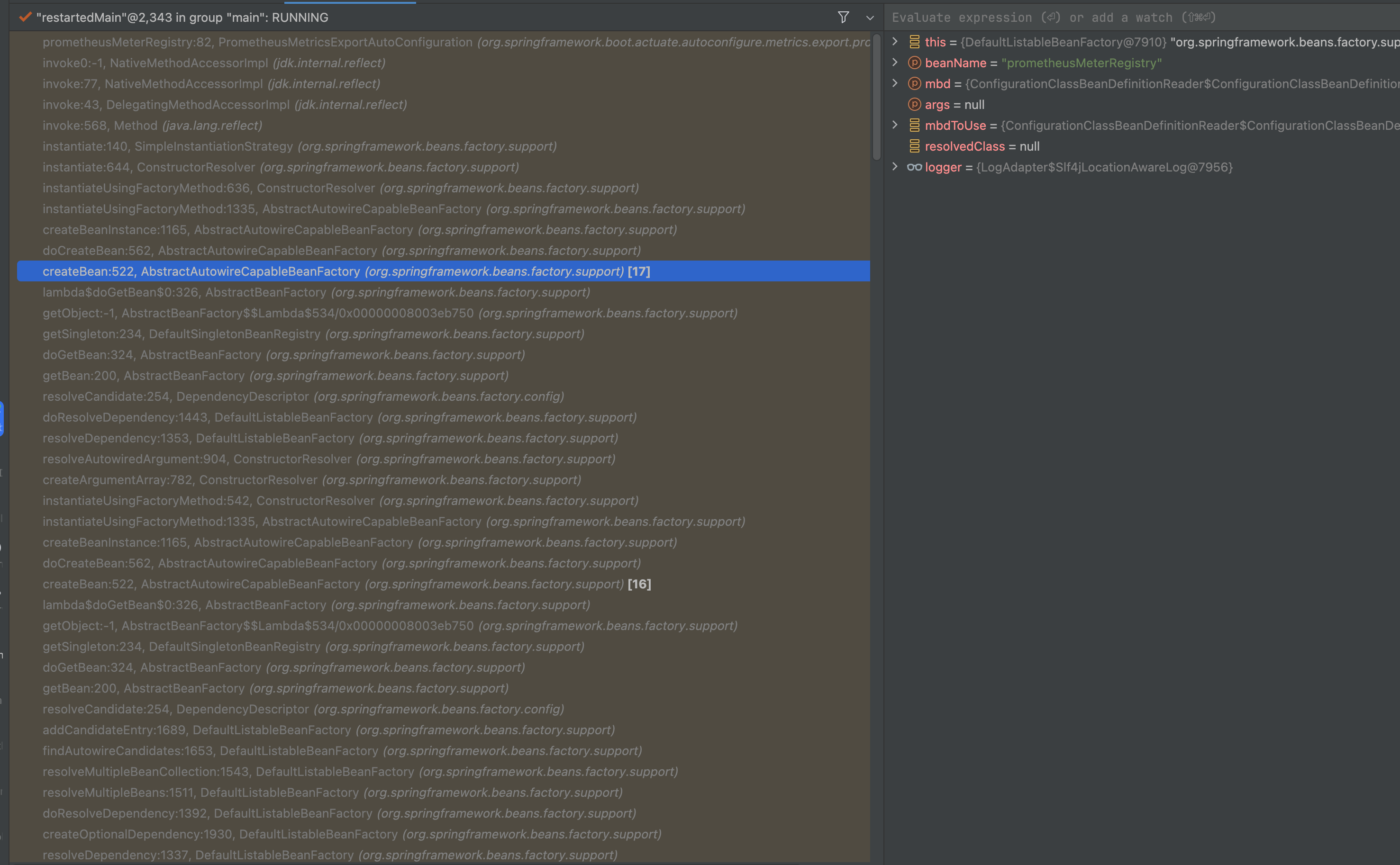Expand the logger watch node
The width and height of the screenshot is (1400, 865).
point(895,166)
